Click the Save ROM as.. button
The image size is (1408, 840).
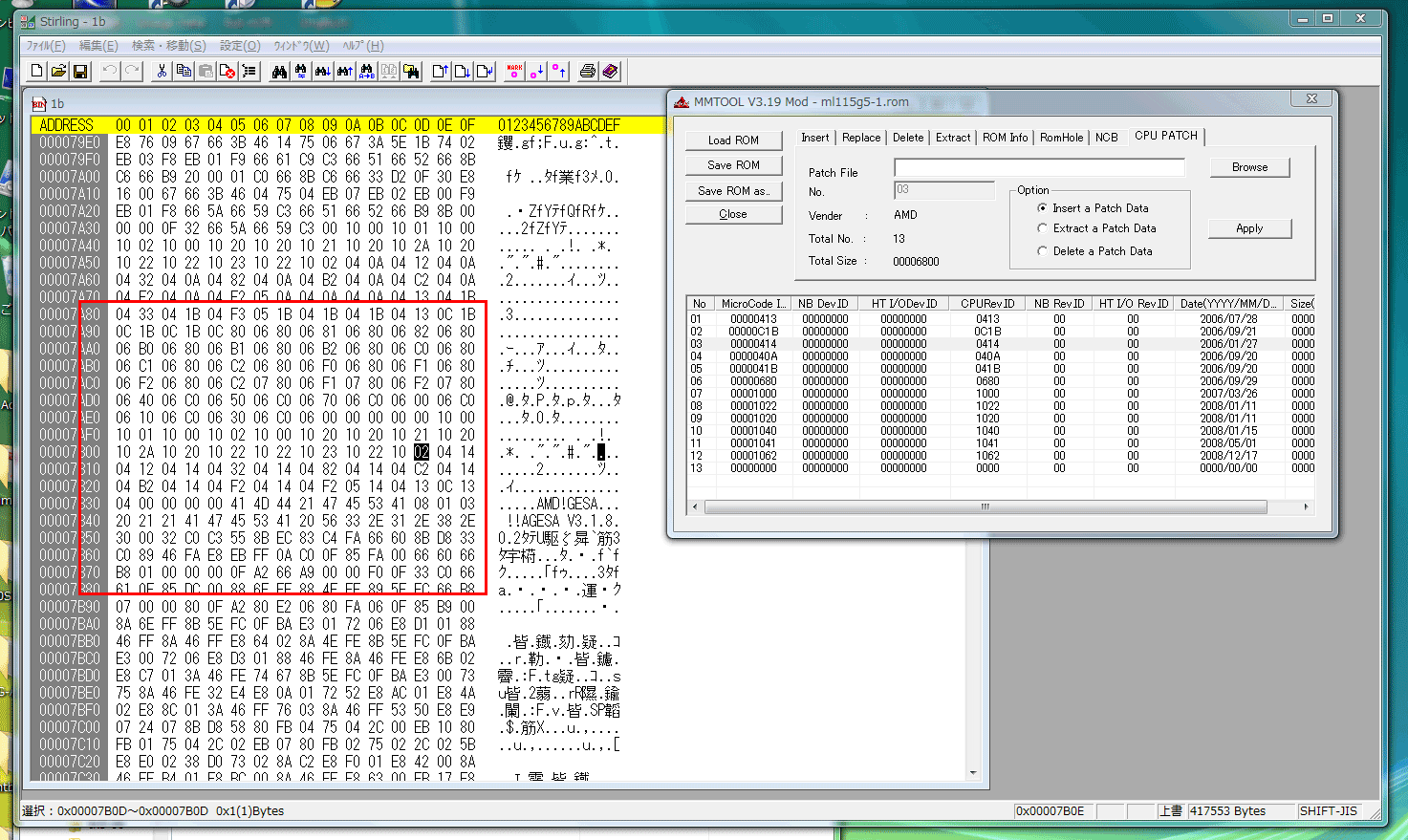[x=734, y=191]
